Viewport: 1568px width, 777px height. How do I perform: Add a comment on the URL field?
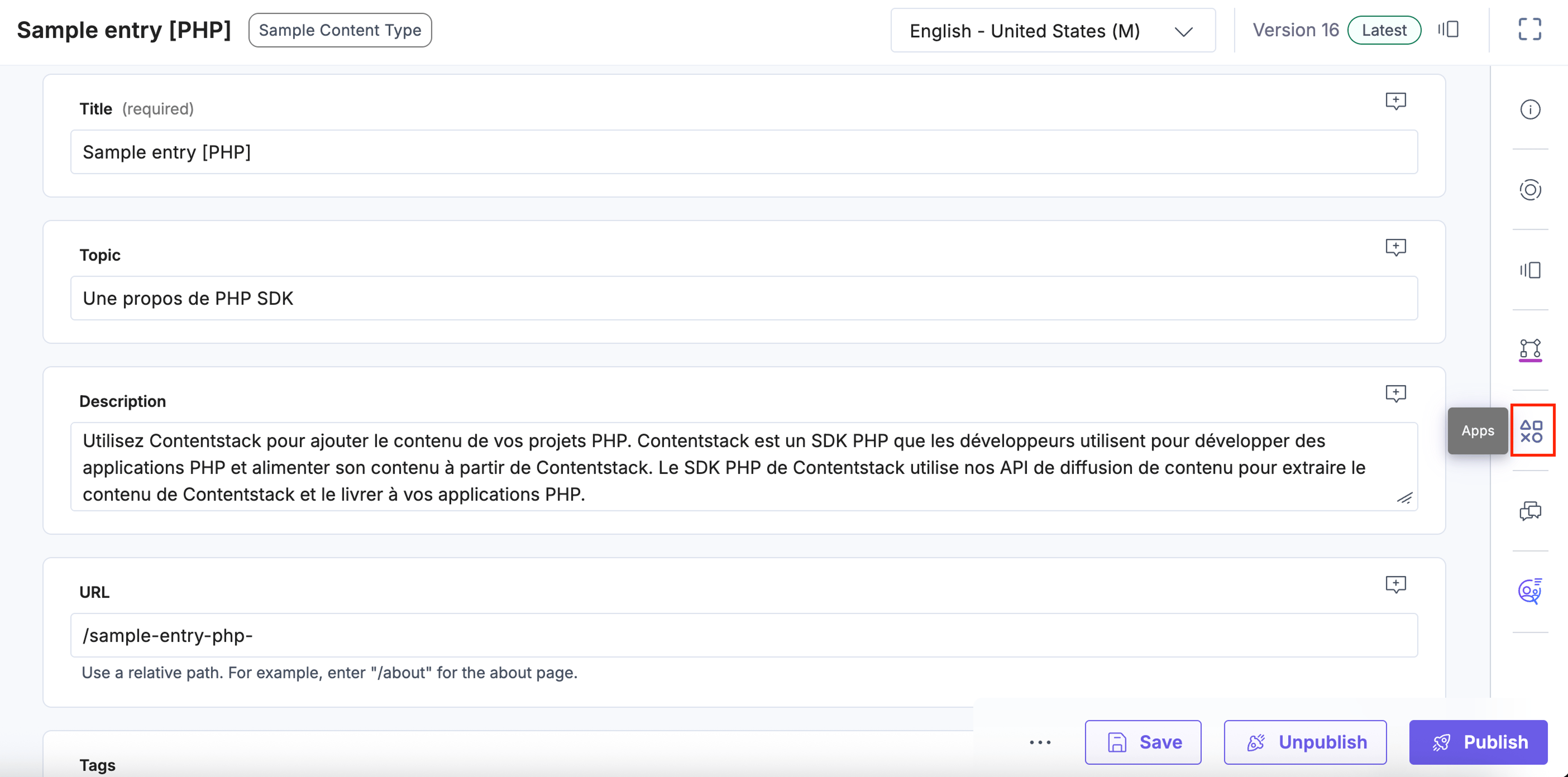(1395, 585)
